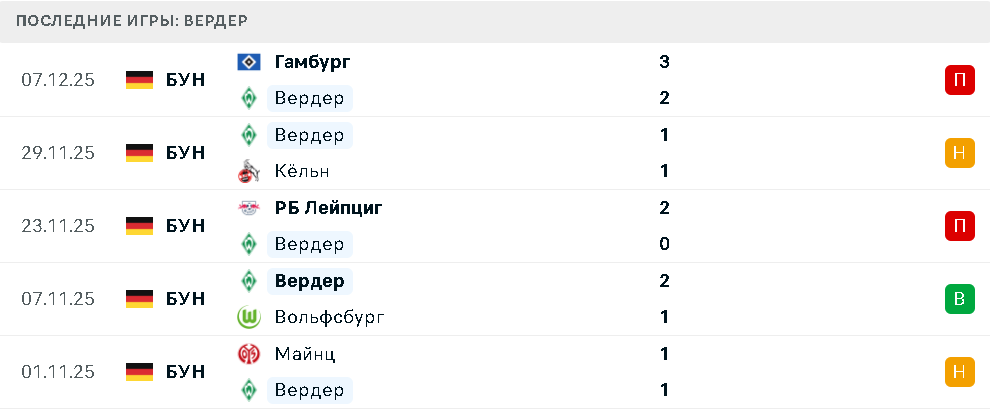This screenshot has width=990, height=410.
Task: Click the German flag beside 07.12.25
Action: click(139, 80)
